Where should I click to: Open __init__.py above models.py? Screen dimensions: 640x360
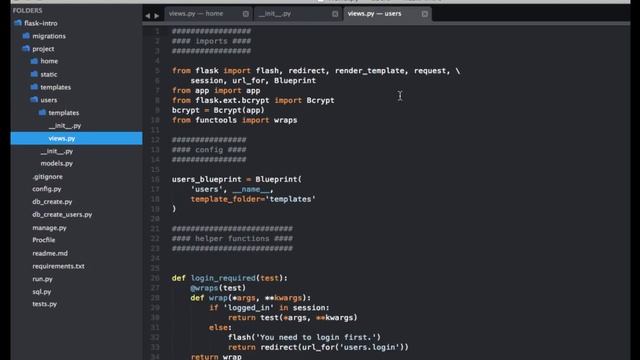pos(57,151)
